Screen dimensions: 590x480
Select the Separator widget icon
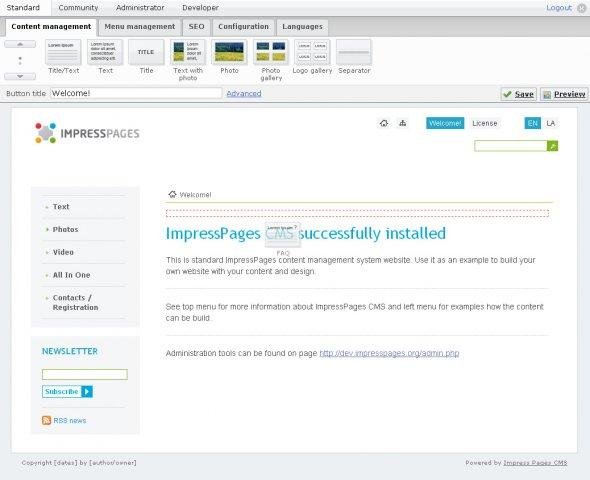point(354,52)
